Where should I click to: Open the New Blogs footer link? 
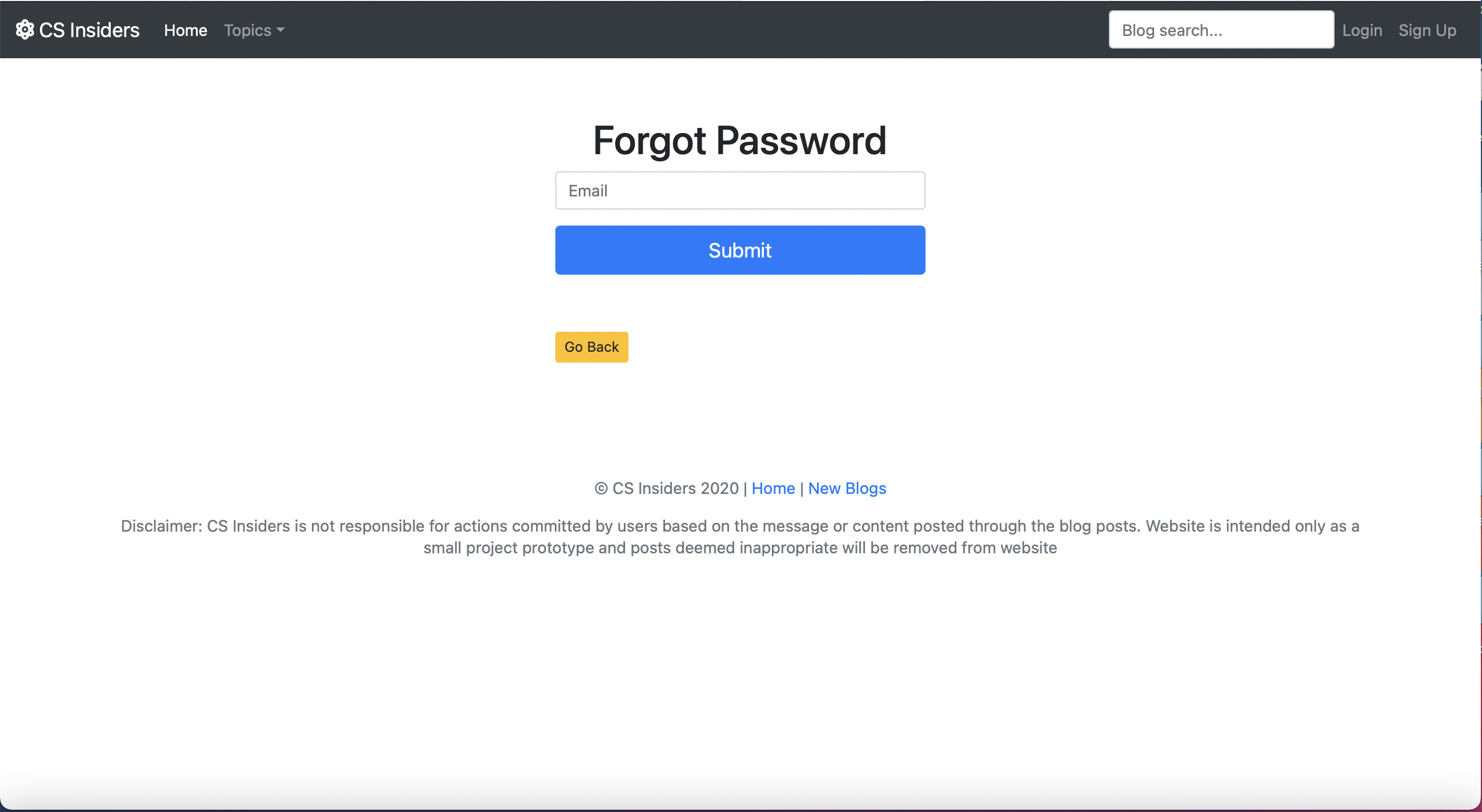(847, 488)
